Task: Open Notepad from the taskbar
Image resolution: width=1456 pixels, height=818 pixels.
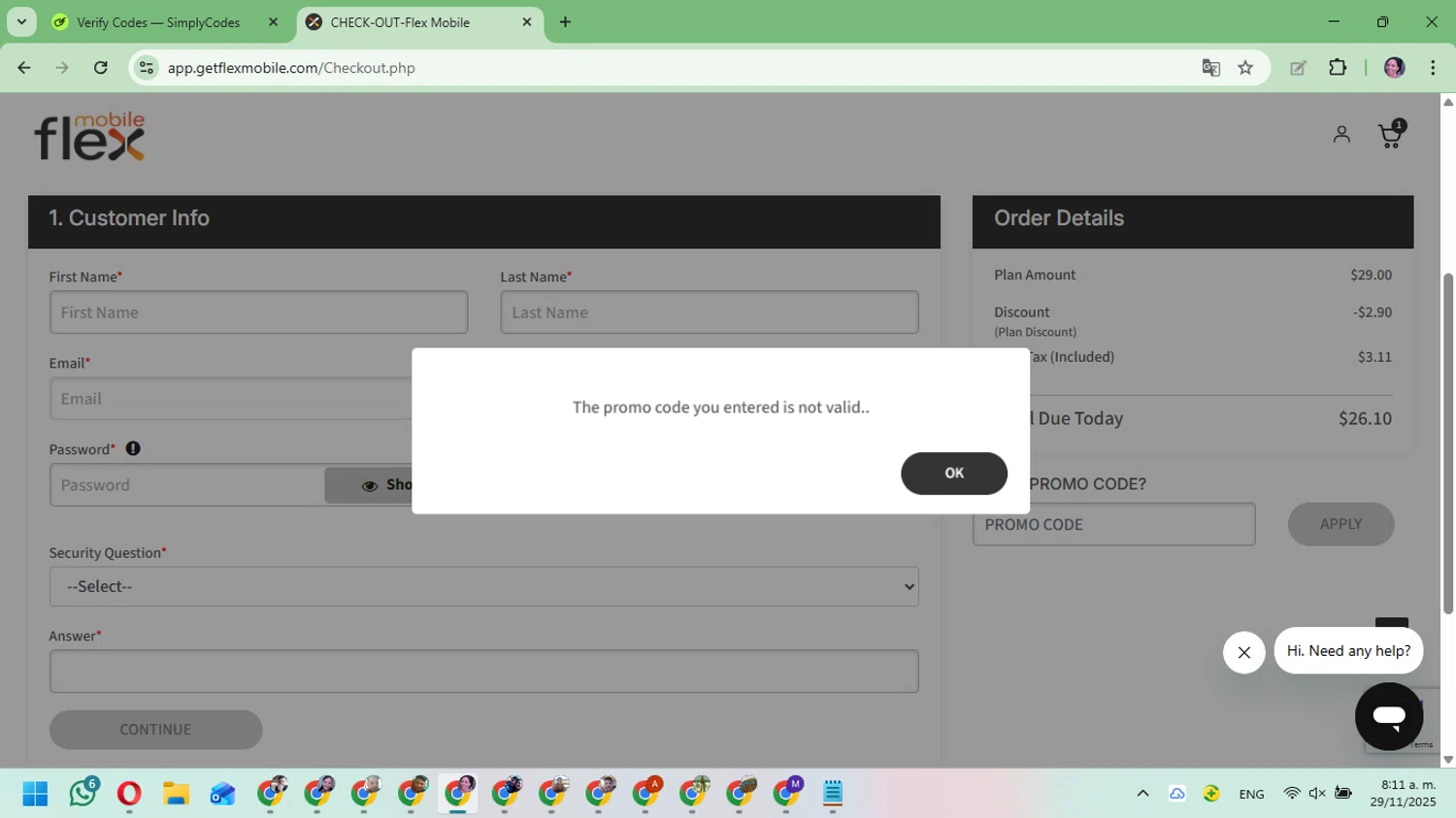Action: (833, 794)
